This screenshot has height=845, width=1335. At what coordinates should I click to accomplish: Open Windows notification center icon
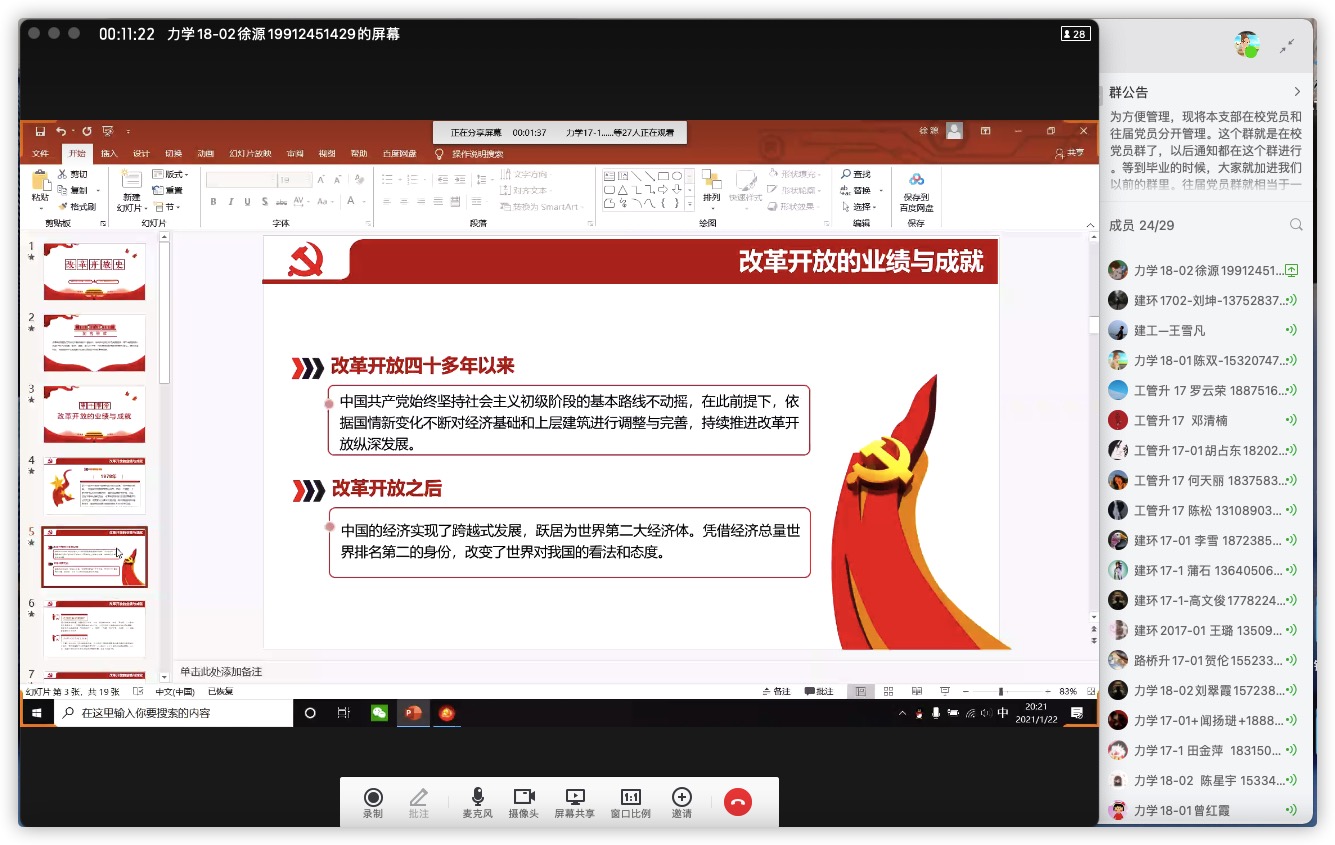pyautogui.click(x=1077, y=713)
